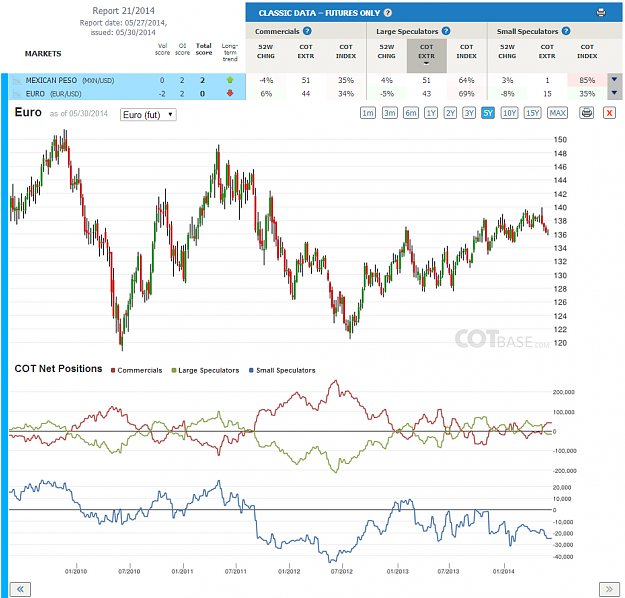This screenshot has height=598, width=625.
Task: Close the Euro chart with red X
Action: 609,113
